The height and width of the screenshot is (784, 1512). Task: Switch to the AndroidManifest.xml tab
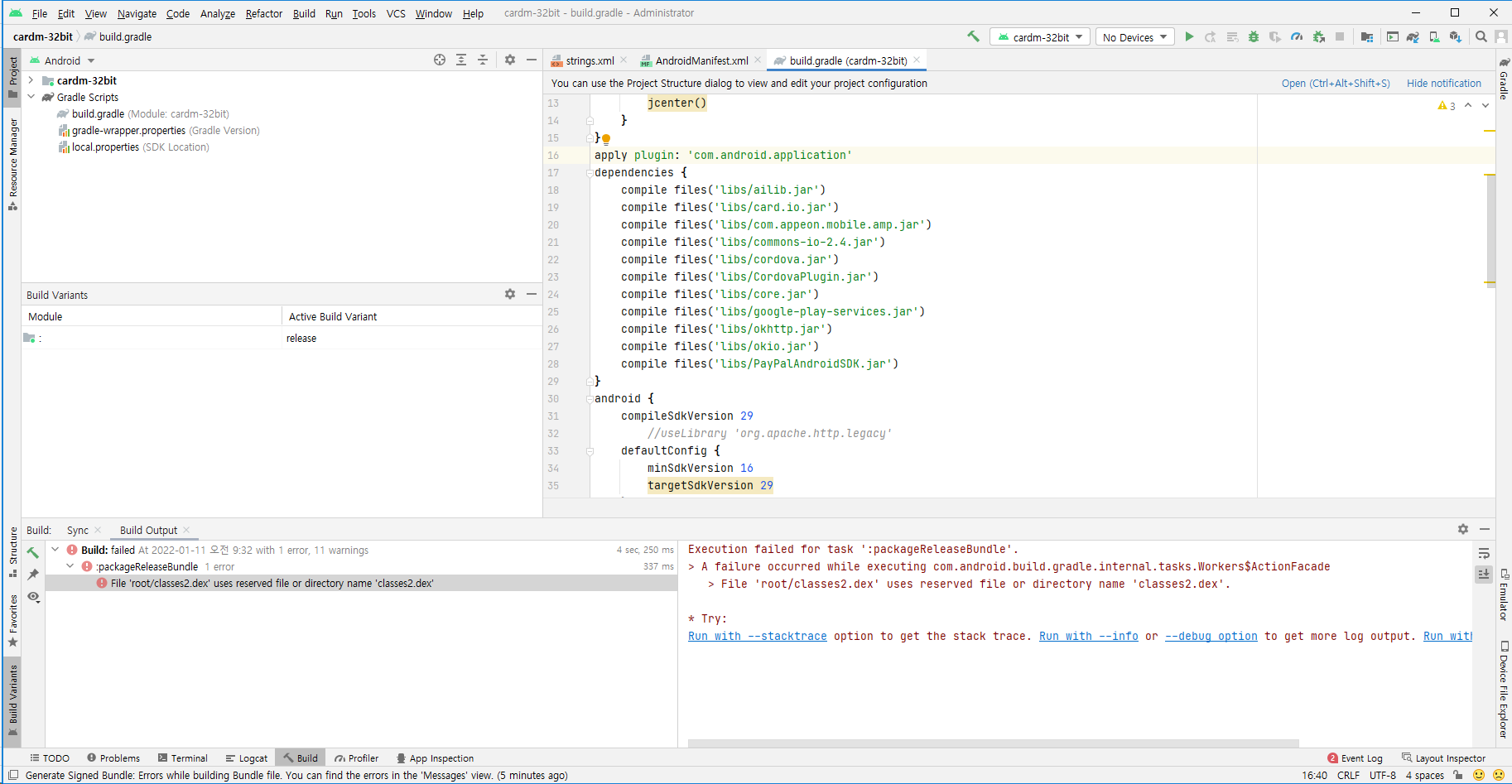701,60
